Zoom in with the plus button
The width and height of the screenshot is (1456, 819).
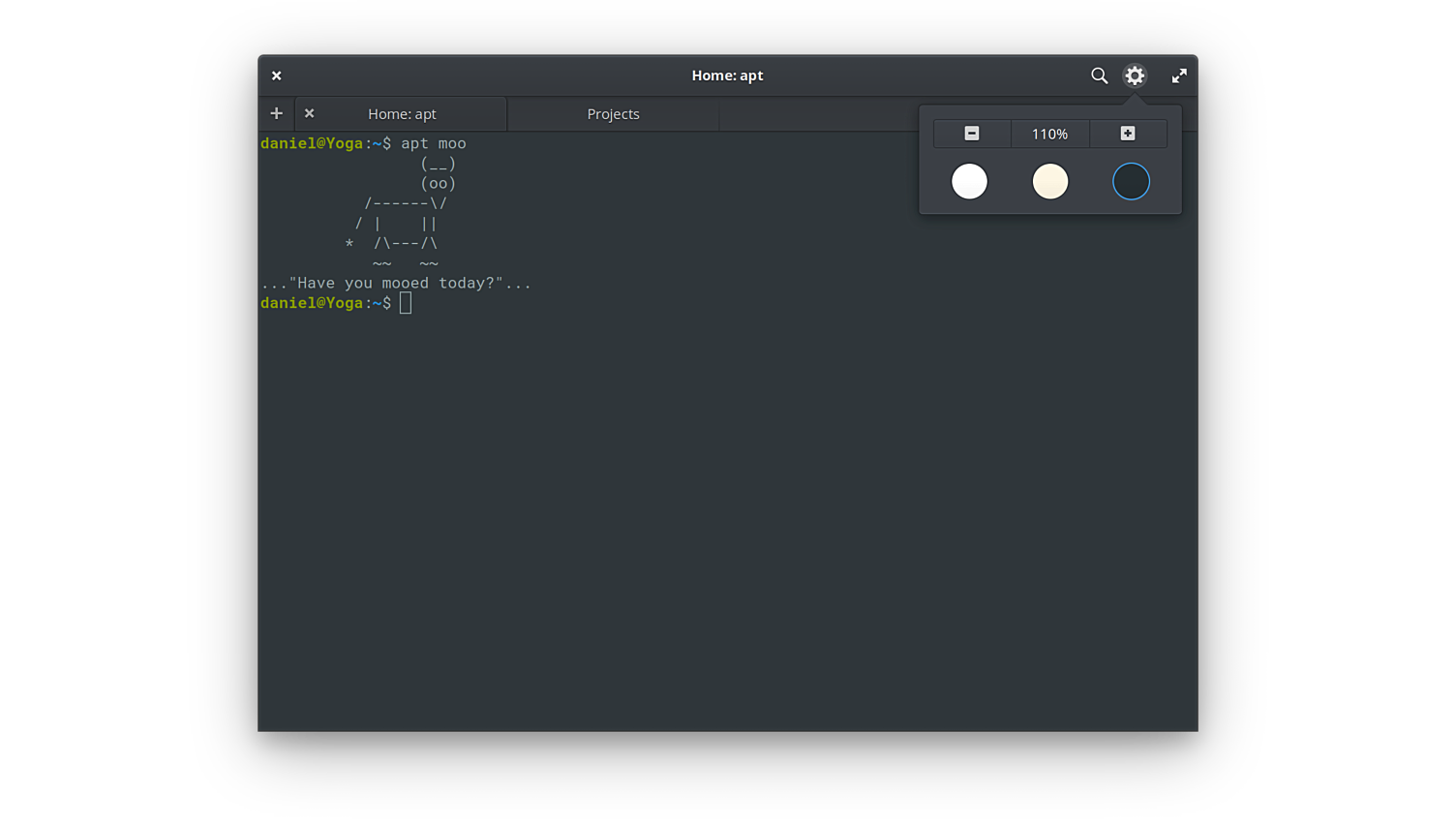pyautogui.click(x=1128, y=134)
